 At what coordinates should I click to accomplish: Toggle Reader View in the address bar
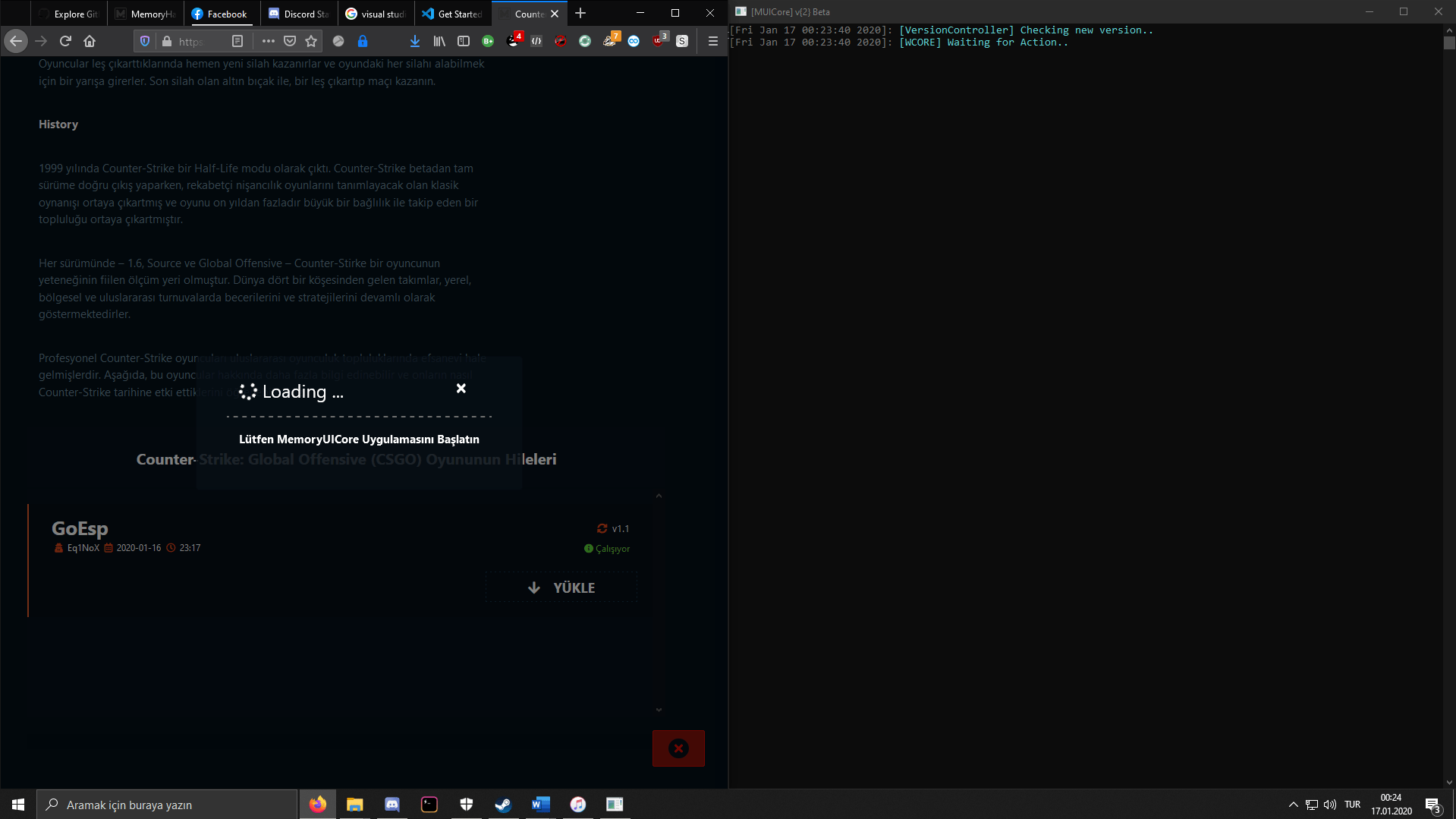coord(237,41)
